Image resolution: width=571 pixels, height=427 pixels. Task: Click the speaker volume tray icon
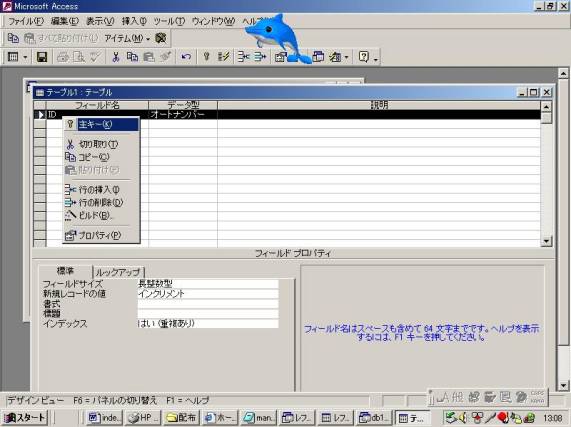(x=463, y=418)
